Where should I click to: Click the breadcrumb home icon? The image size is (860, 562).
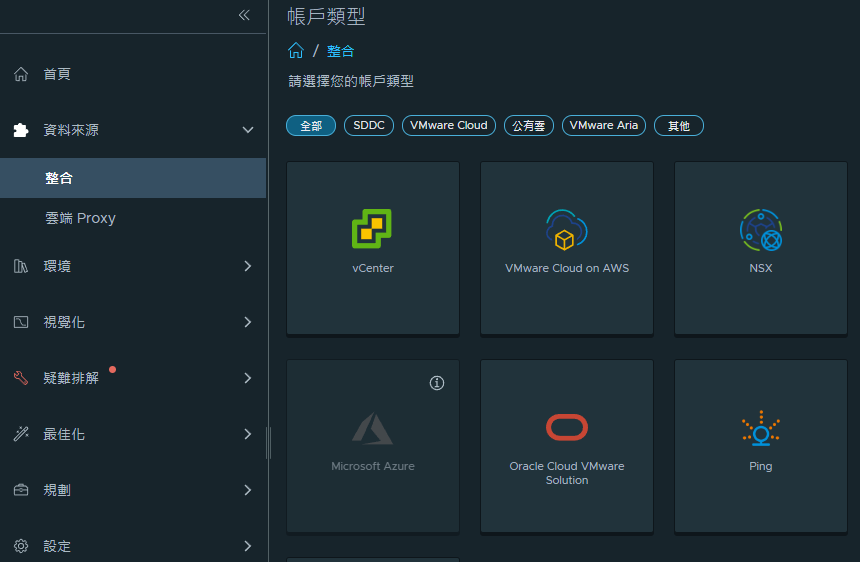coord(296,50)
